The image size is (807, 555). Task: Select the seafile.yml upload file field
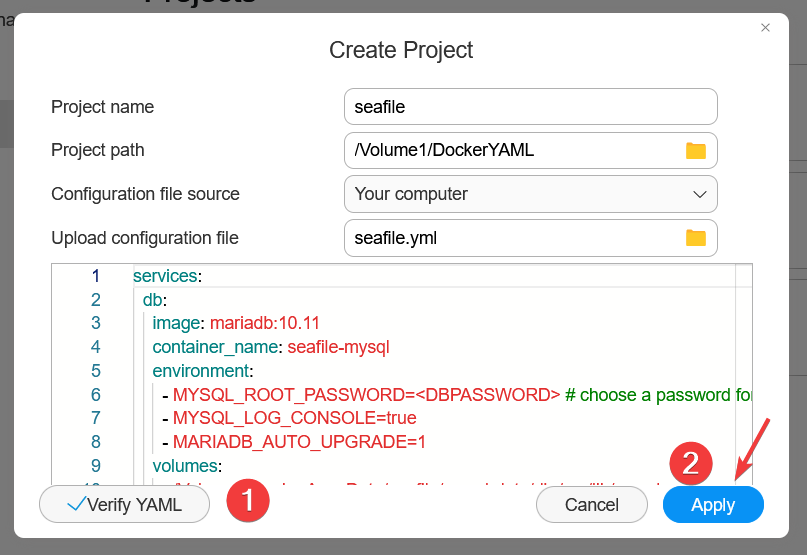coord(512,238)
